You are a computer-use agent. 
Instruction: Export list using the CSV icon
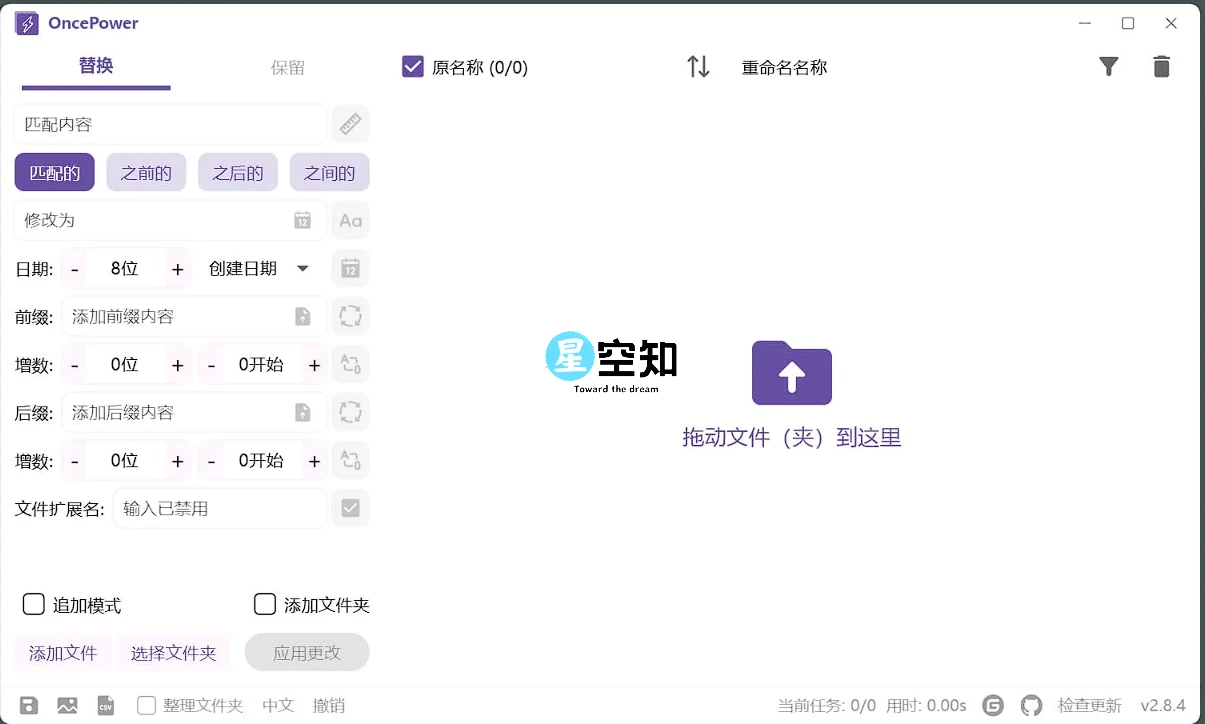click(105, 705)
